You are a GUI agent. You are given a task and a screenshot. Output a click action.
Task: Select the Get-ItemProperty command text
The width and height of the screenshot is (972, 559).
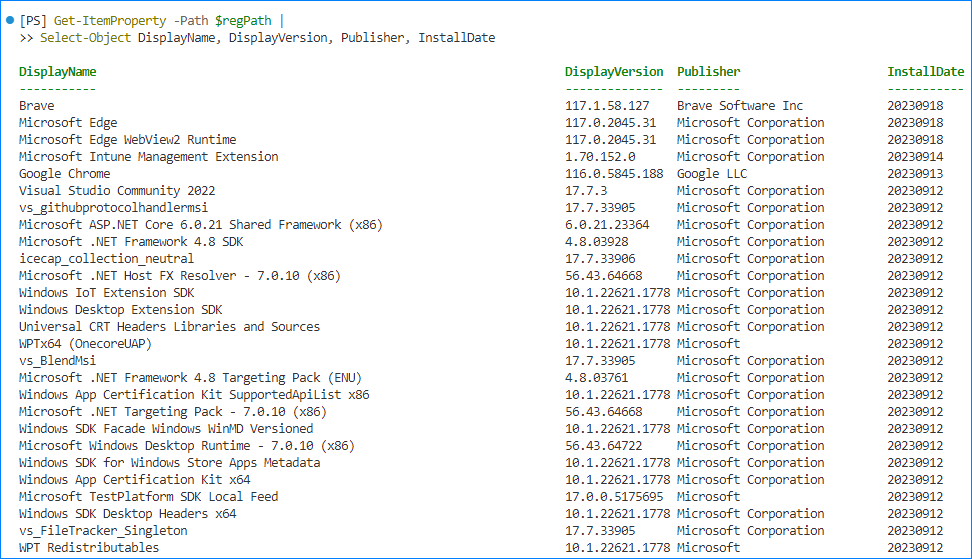[x=110, y=21]
